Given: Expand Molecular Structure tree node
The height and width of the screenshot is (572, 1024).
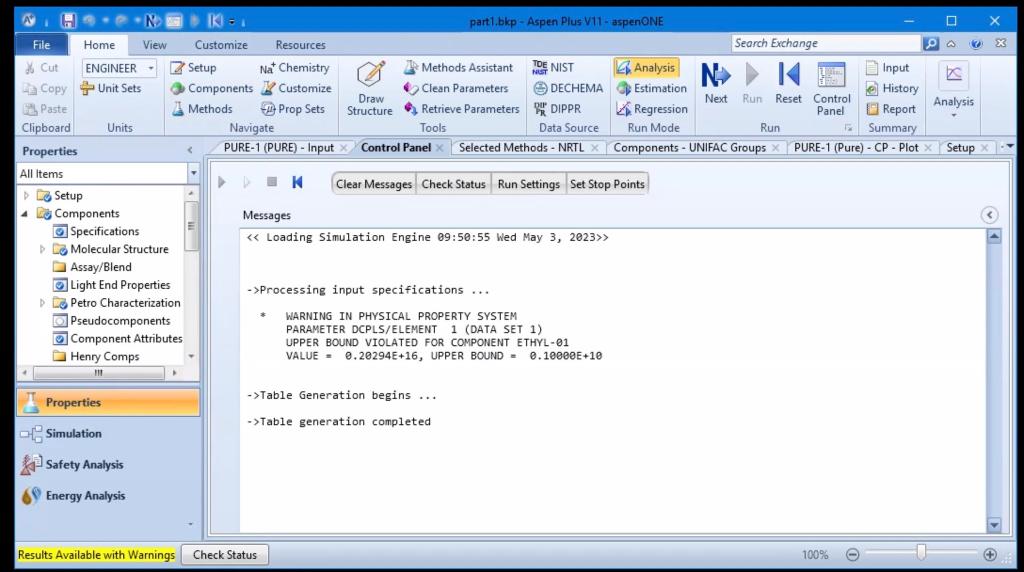Looking at the screenshot, I should click(x=42, y=249).
